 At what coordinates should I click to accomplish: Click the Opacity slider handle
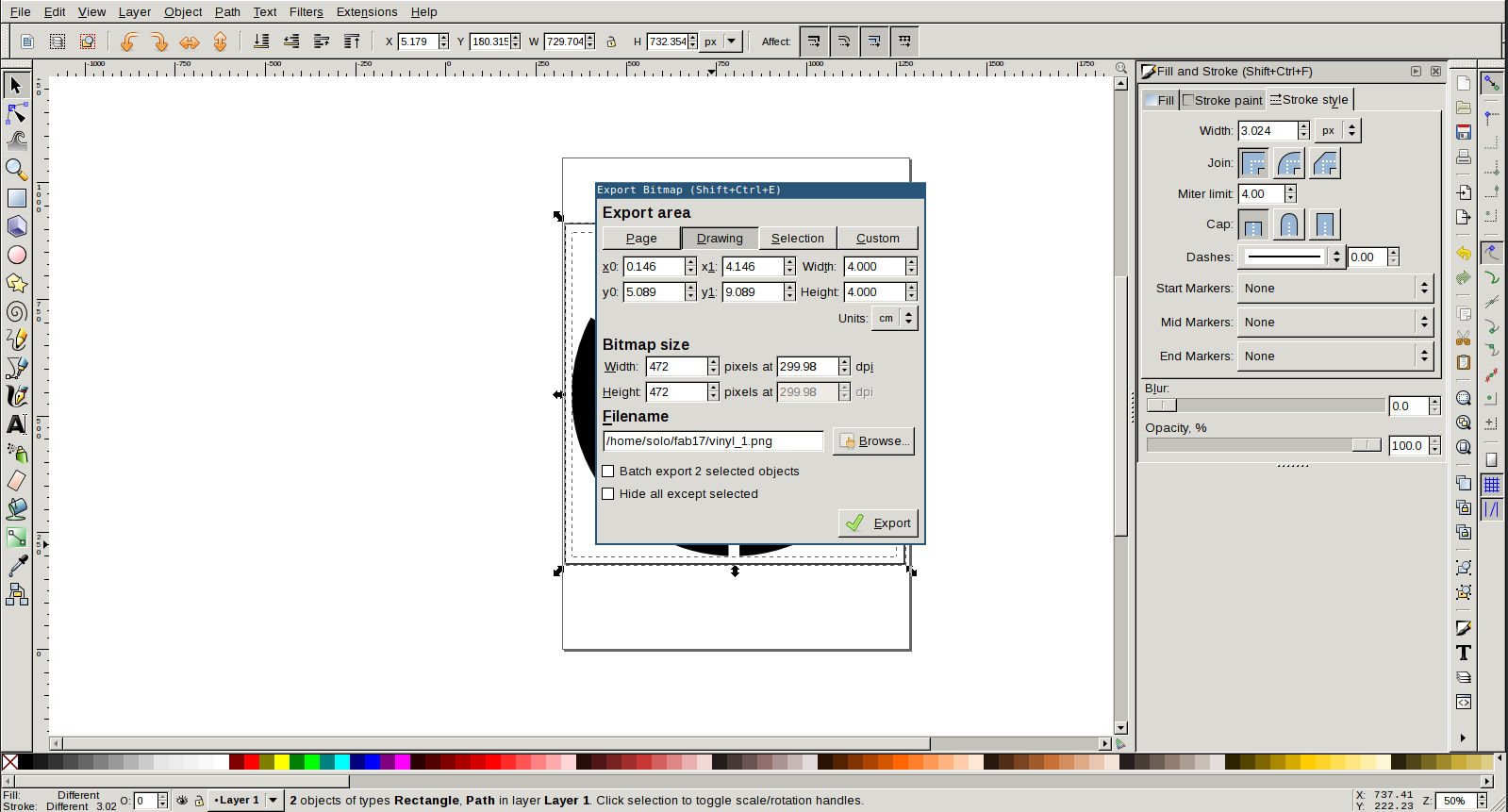point(1366,445)
